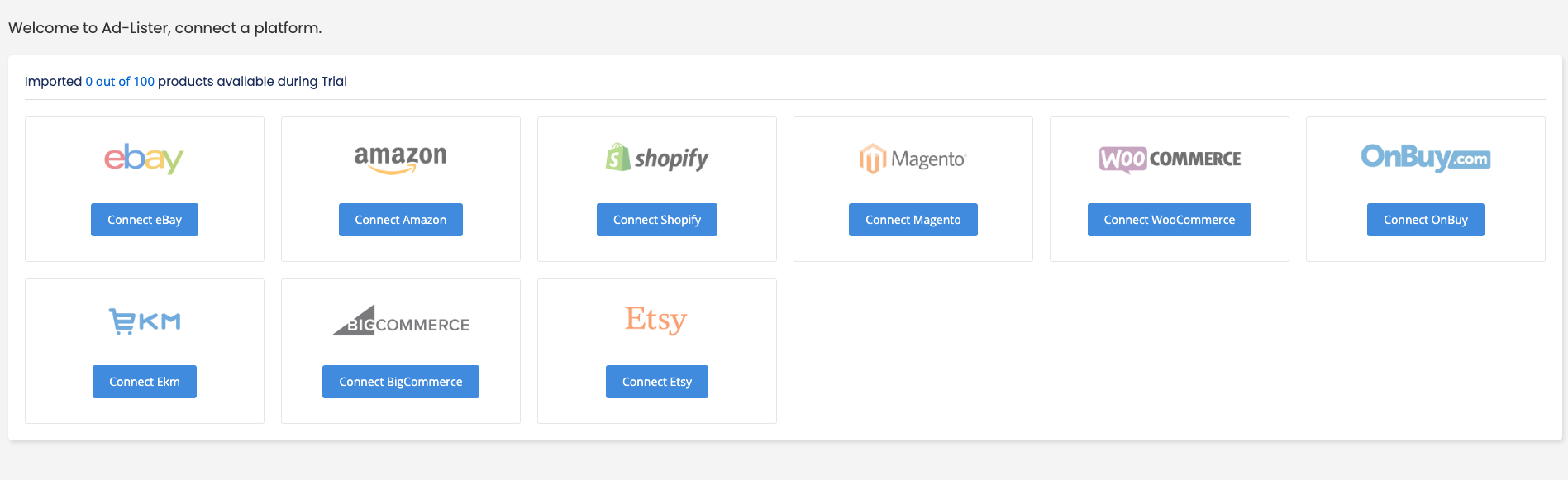This screenshot has height=480, width=1568.
Task: Click the Magento logo
Action: (x=913, y=159)
